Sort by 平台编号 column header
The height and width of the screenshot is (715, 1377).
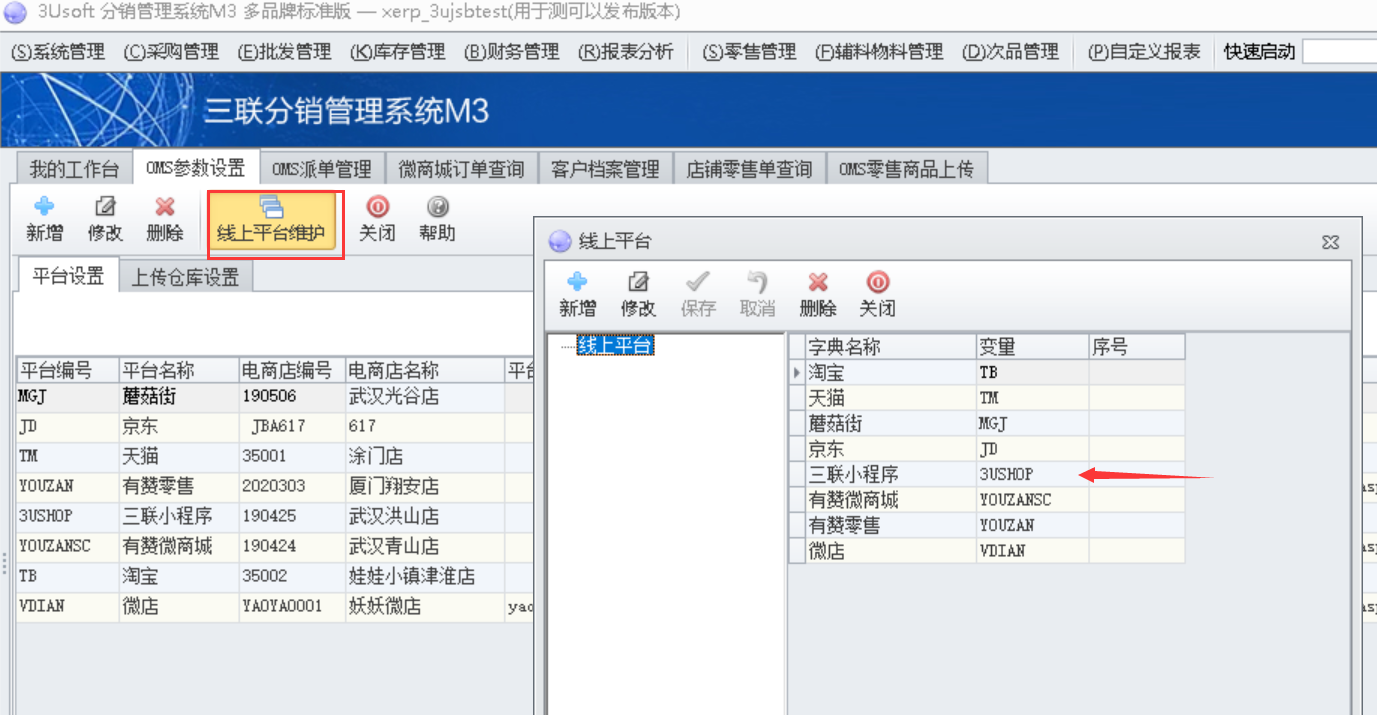(x=68, y=371)
